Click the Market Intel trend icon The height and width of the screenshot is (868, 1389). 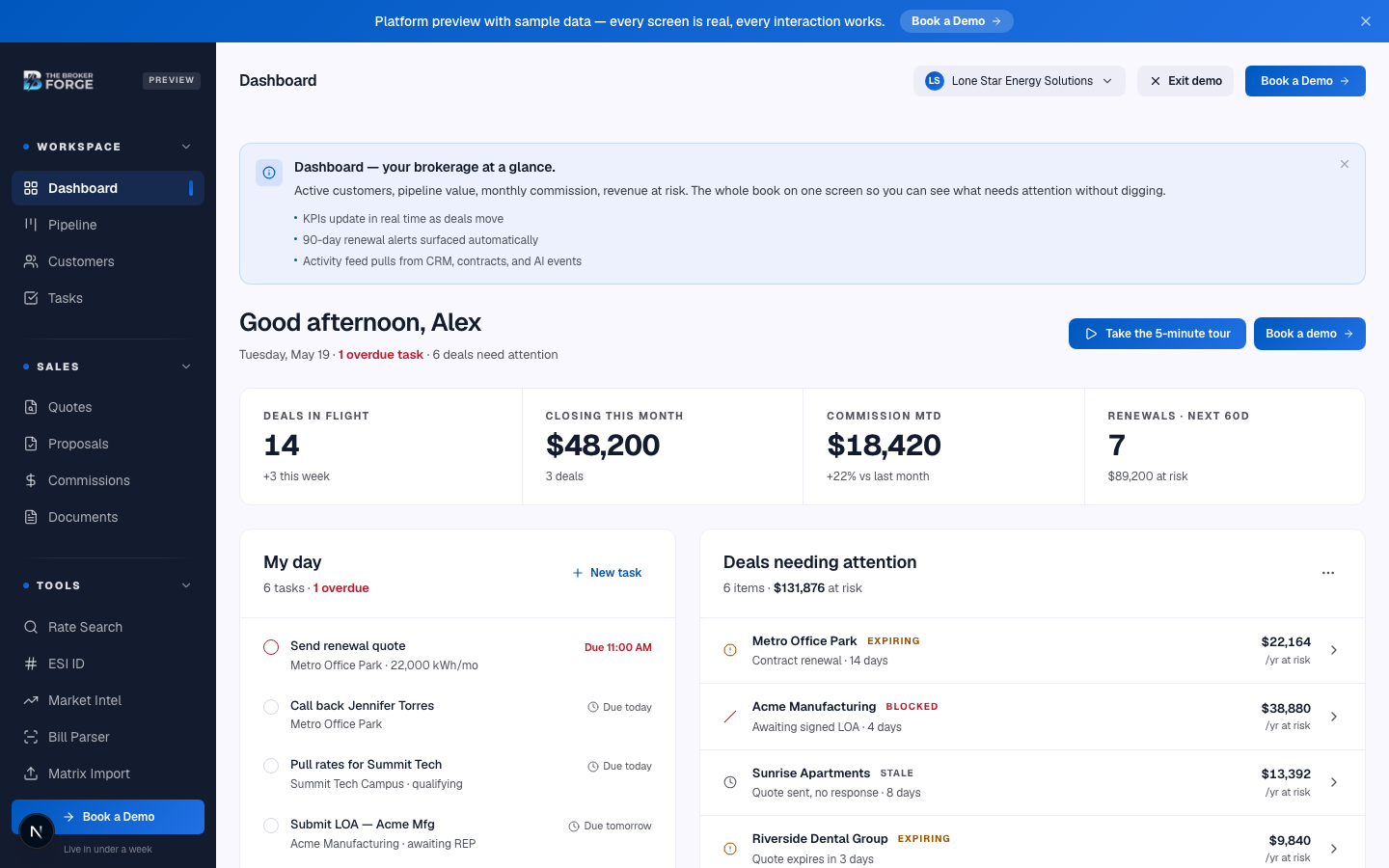pyautogui.click(x=31, y=700)
